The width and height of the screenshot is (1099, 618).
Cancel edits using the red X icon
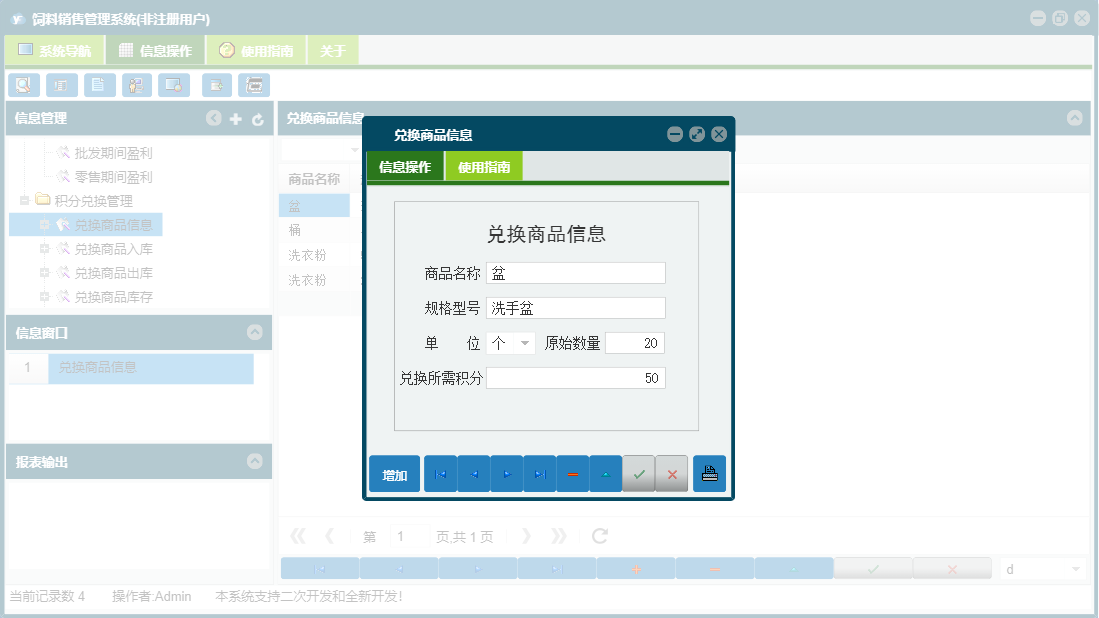tap(672, 473)
